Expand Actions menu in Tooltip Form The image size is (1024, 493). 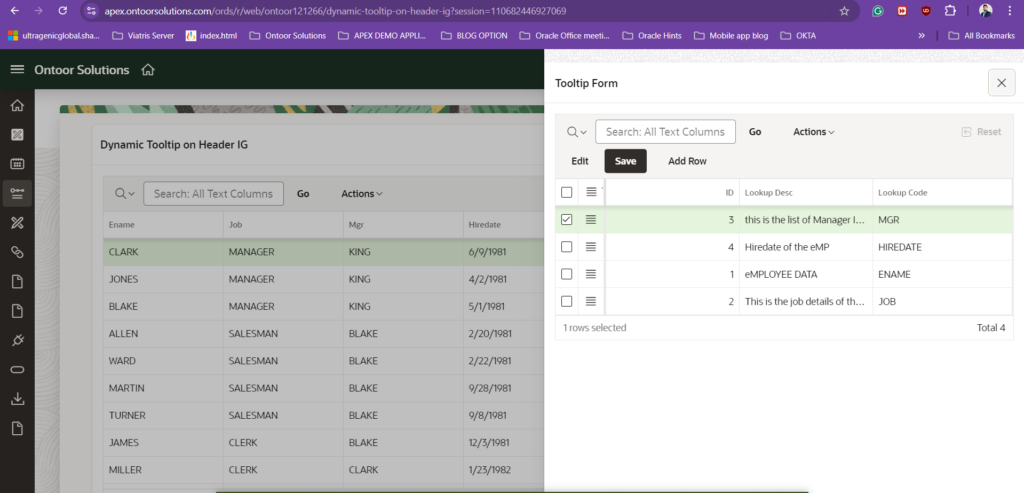point(813,132)
